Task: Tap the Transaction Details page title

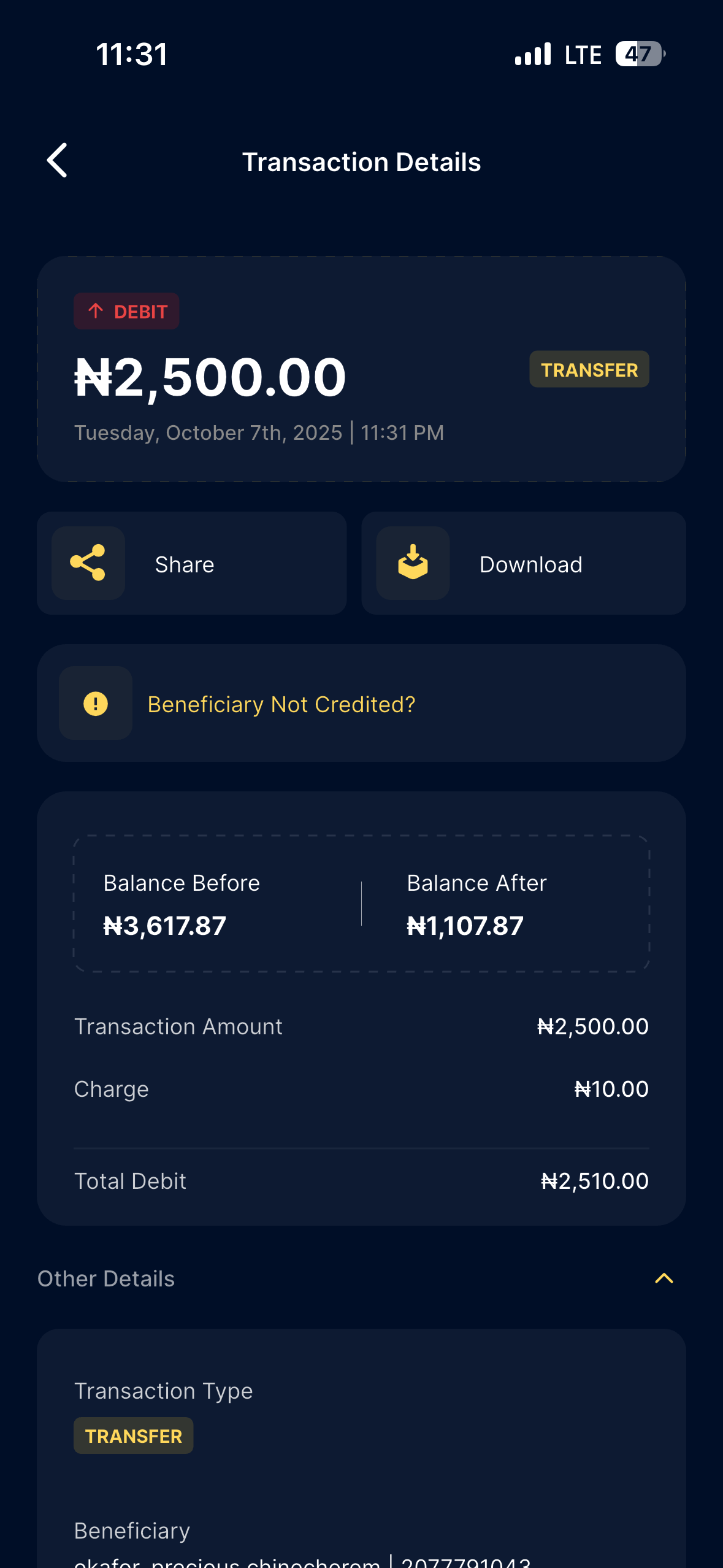Action: click(x=361, y=163)
